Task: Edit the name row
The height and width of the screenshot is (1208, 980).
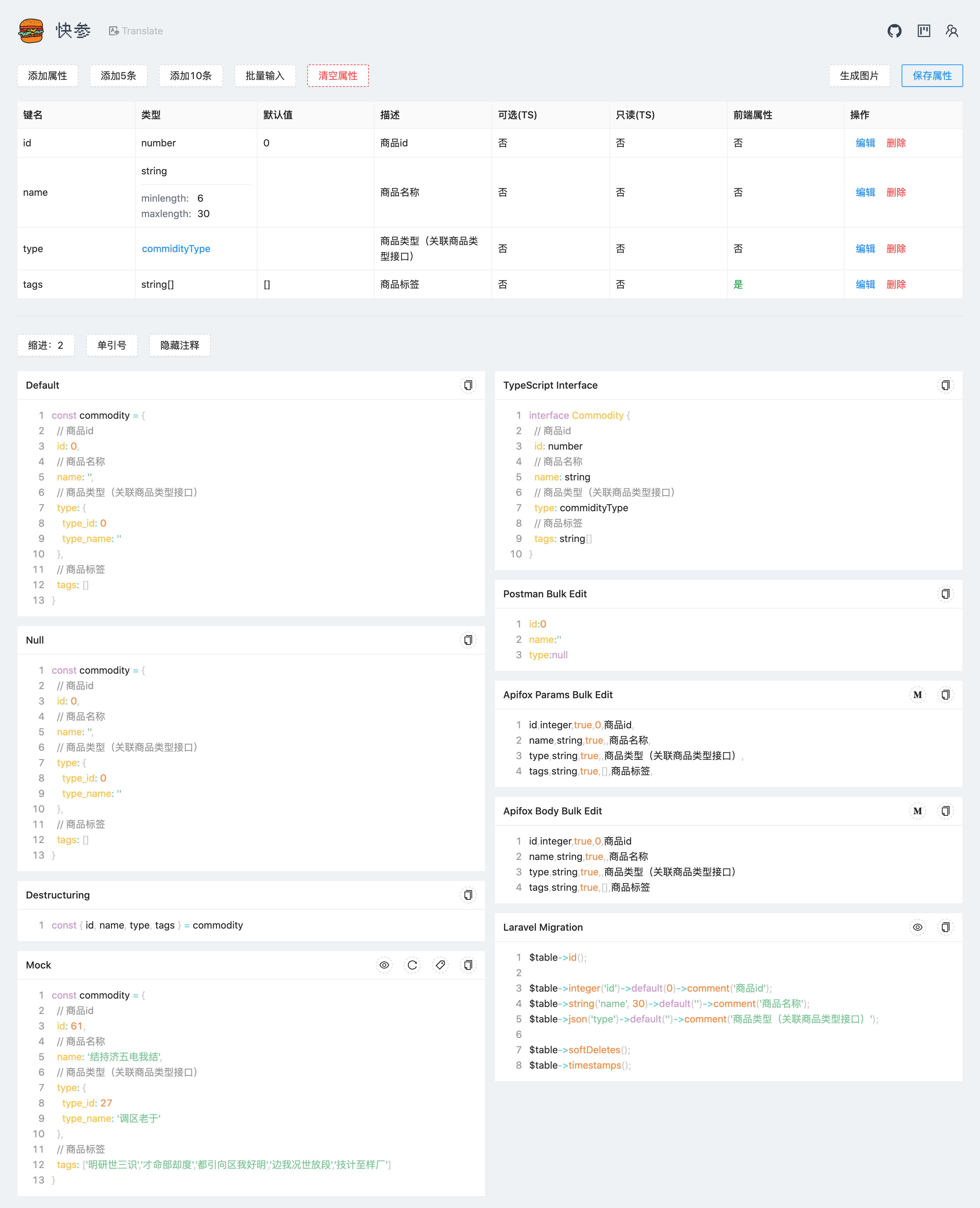Action: click(865, 192)
